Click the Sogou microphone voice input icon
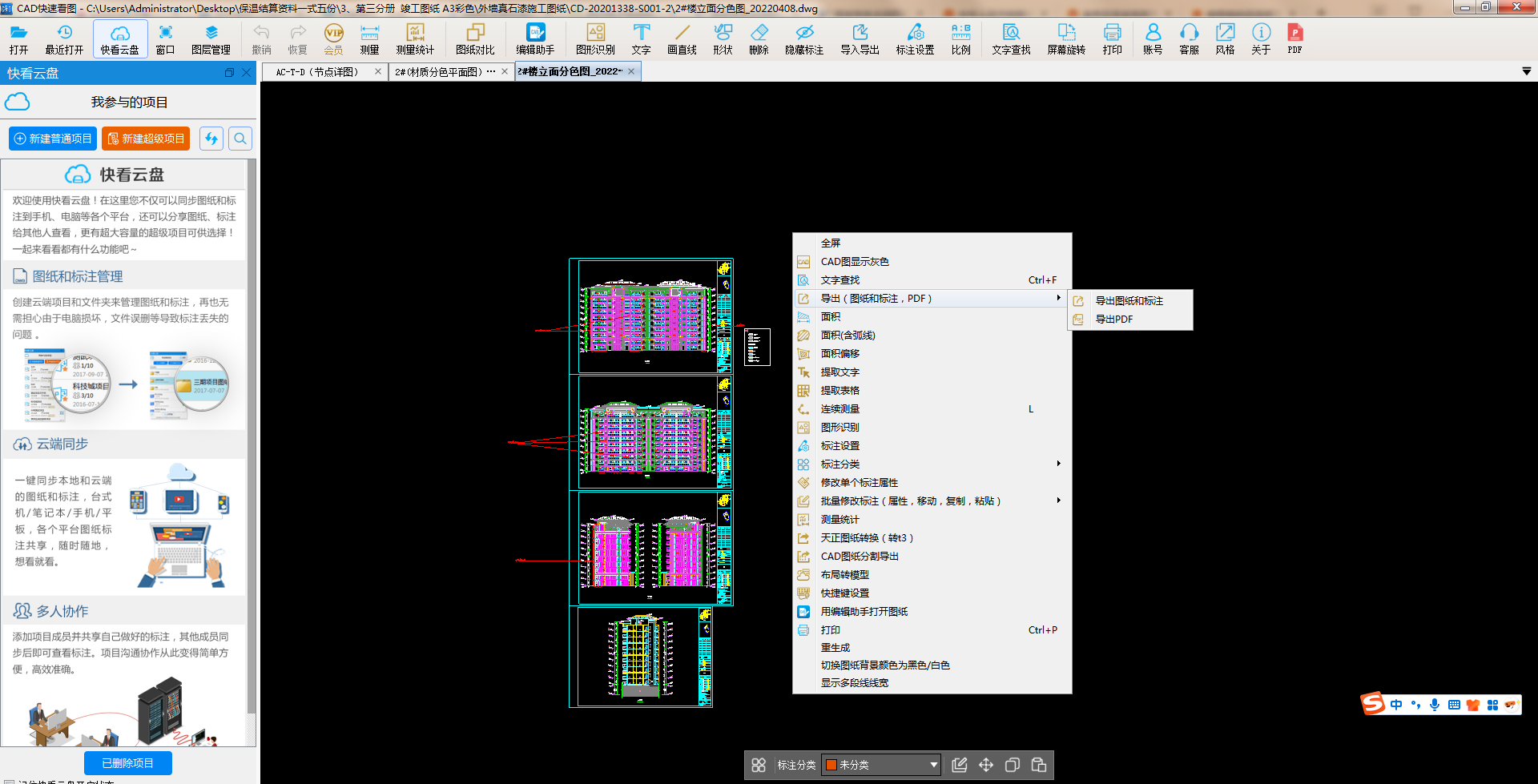This screenshot has height=784, width=1538. tap(1434, 705)
